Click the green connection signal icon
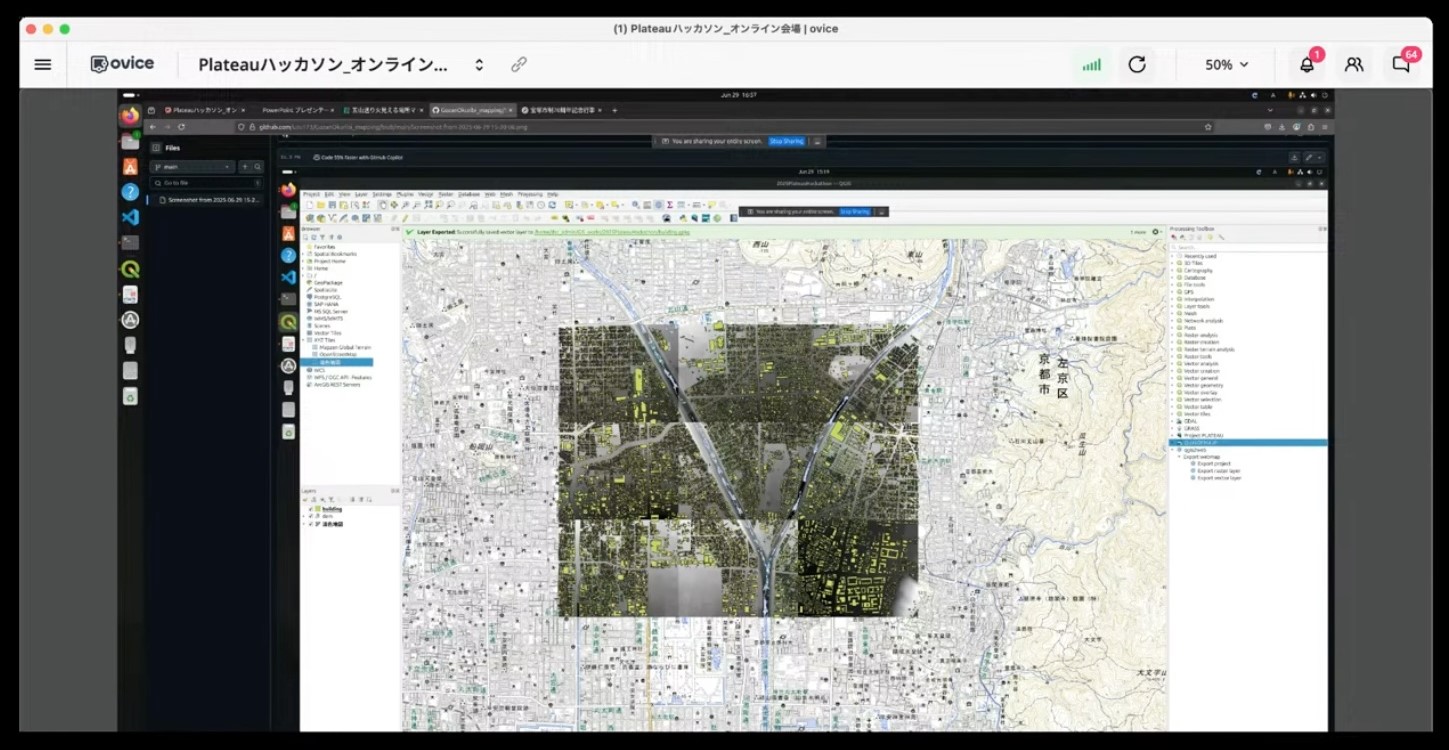The height and width of the screenshot is (750, 1449). pos(1091,64)
